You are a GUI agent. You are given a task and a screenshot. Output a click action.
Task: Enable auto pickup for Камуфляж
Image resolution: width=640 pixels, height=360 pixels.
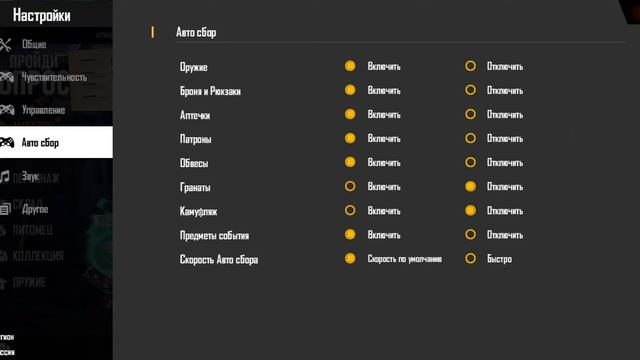coord(350,211)
